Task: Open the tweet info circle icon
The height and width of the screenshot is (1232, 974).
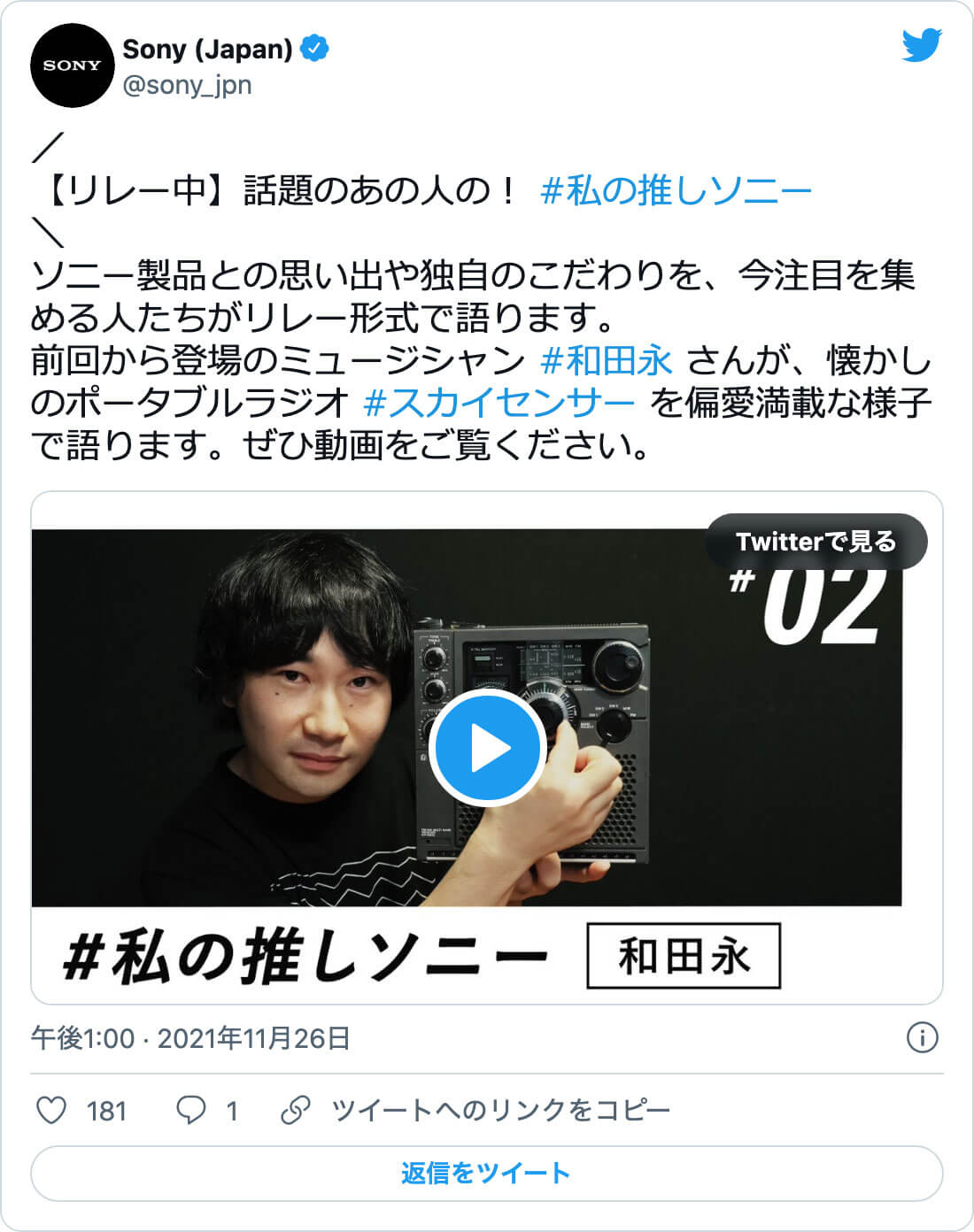Action: [923, 1037]
